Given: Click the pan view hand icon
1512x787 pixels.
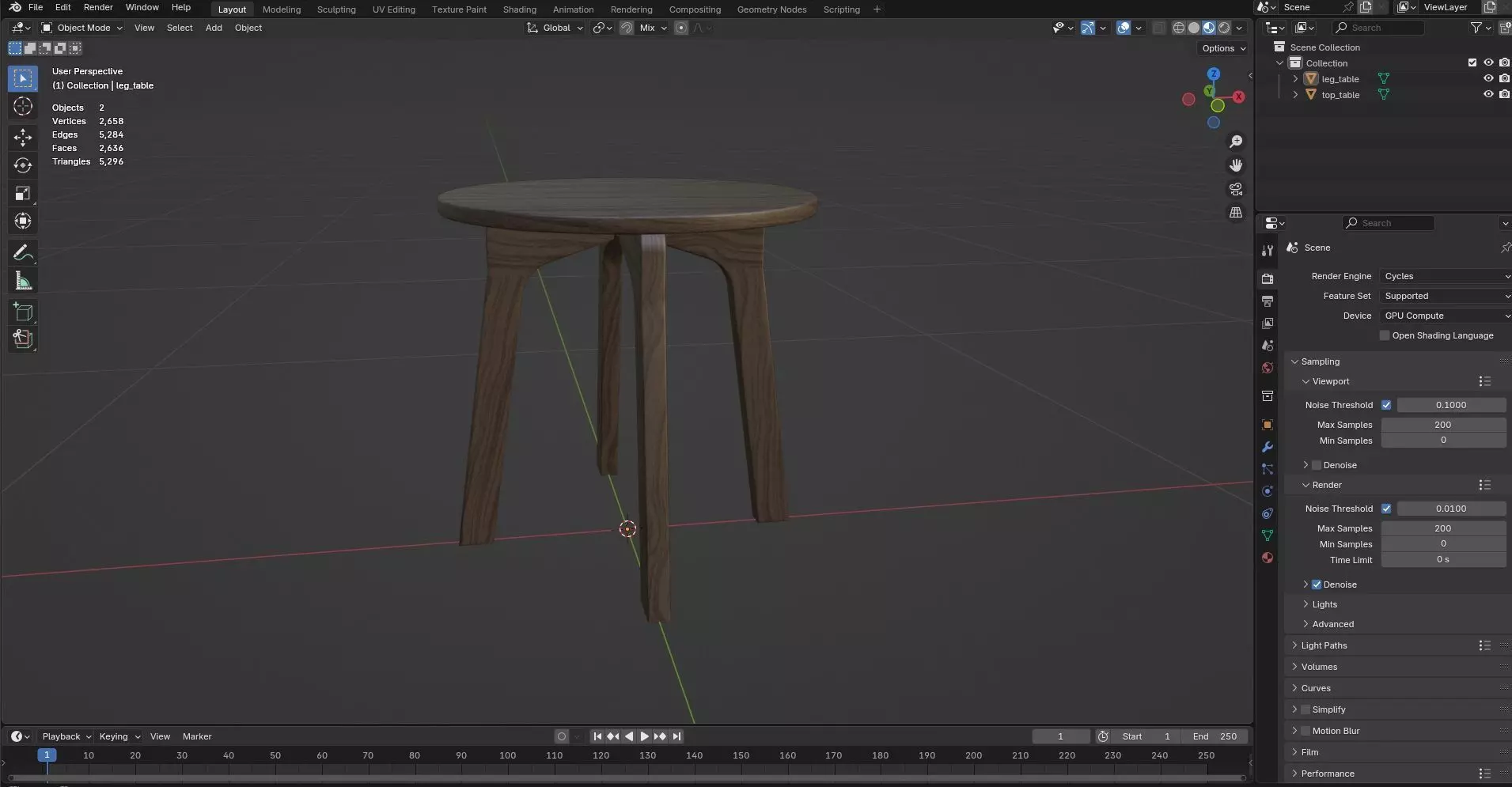Looking at the screenshot, I should 1236,165.
